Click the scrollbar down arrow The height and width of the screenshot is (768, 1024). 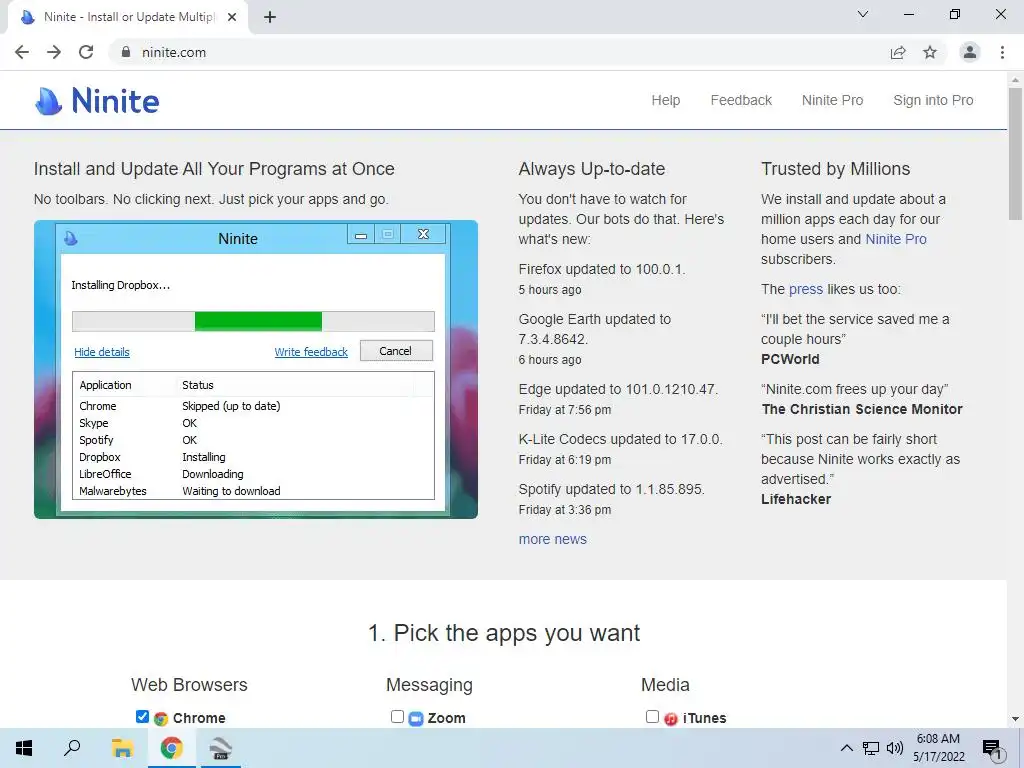tap(1015, 719)
